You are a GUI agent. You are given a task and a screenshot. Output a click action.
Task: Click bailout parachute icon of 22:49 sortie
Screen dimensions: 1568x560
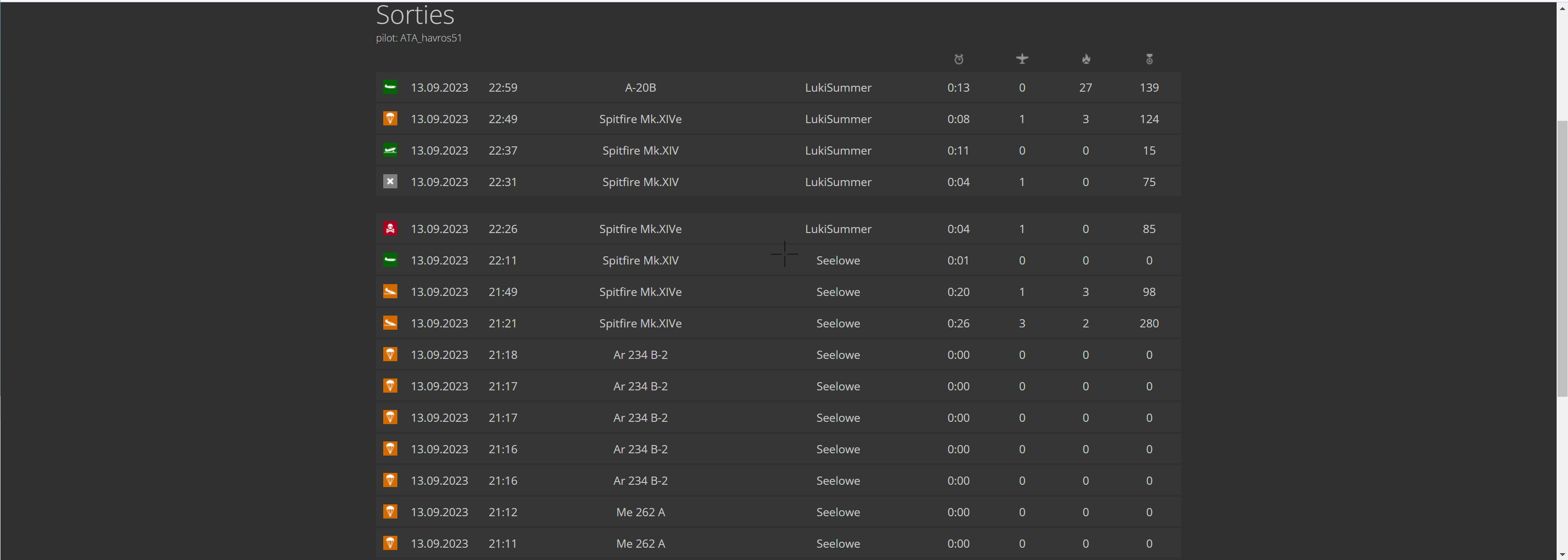390,119
